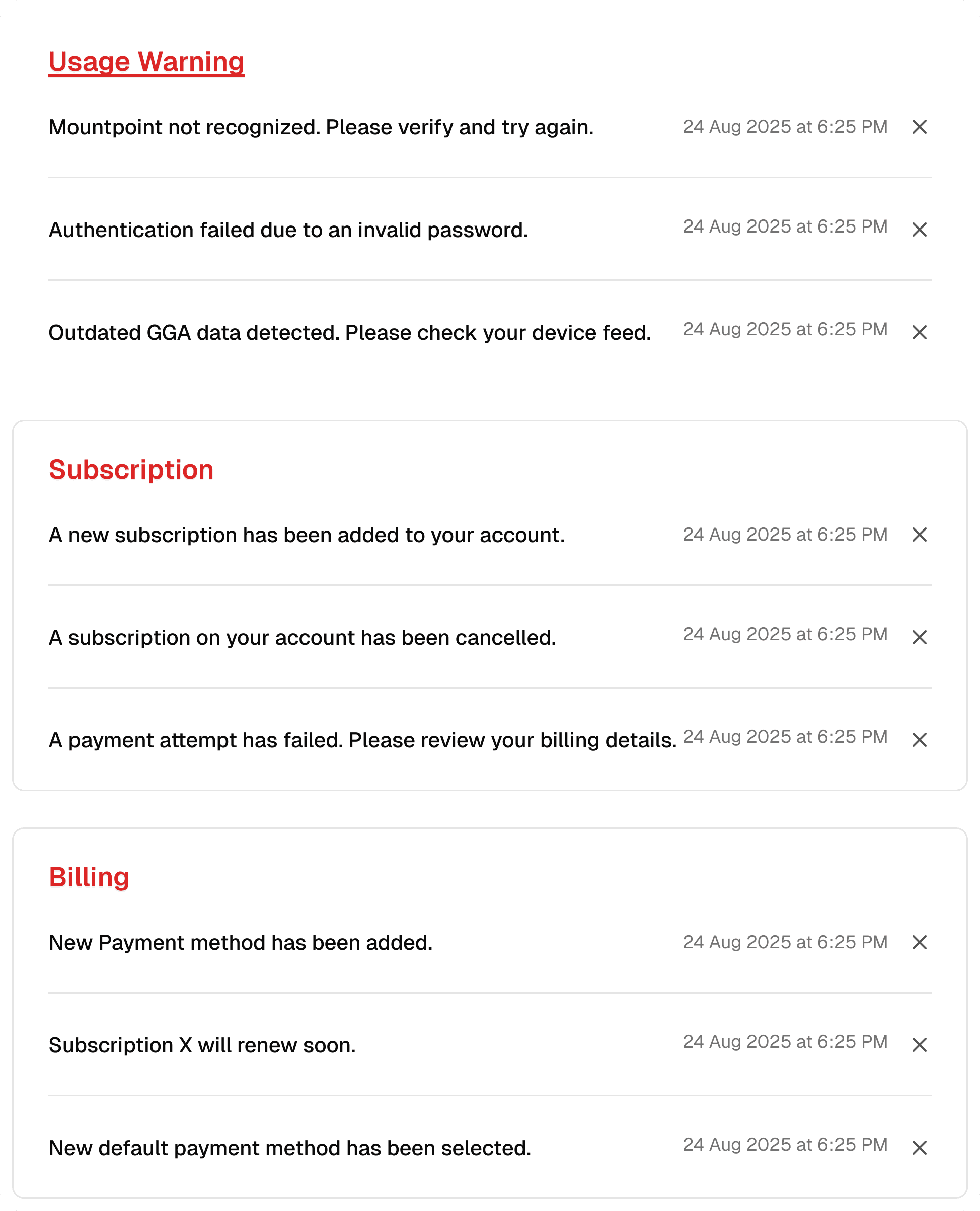Viewport: 980px width, 1211px height.
Task: Dismiss the Authentication failed notification
Action: (x=919, y=230)
